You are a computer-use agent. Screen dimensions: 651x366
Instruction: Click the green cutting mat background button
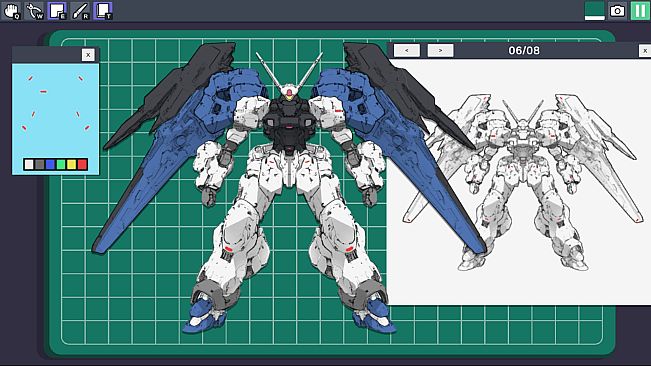click(595, 11)
